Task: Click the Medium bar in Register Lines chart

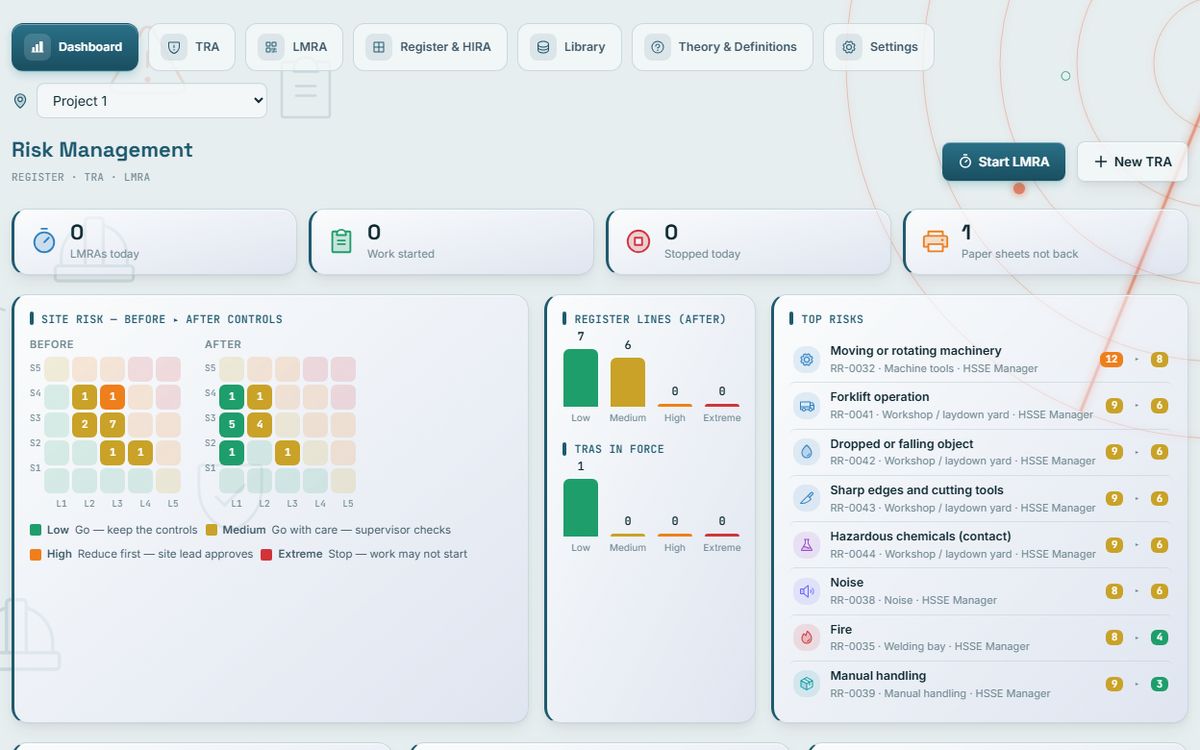Action: [x=628, y=382]
